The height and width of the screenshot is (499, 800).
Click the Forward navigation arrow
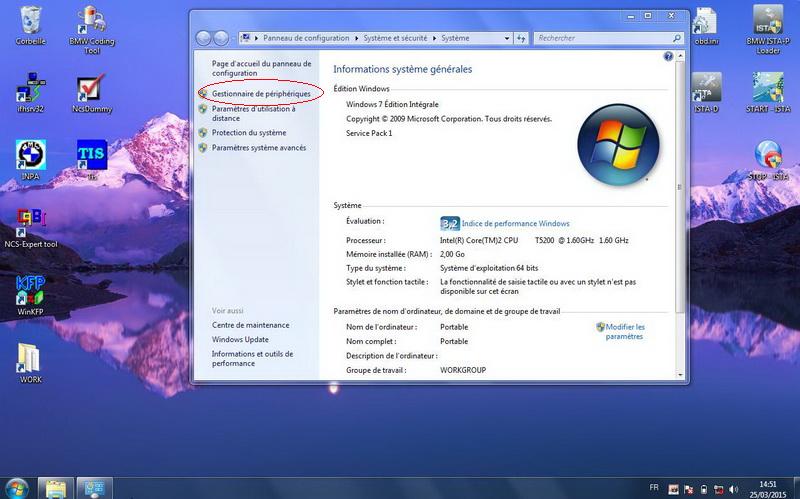221,38
